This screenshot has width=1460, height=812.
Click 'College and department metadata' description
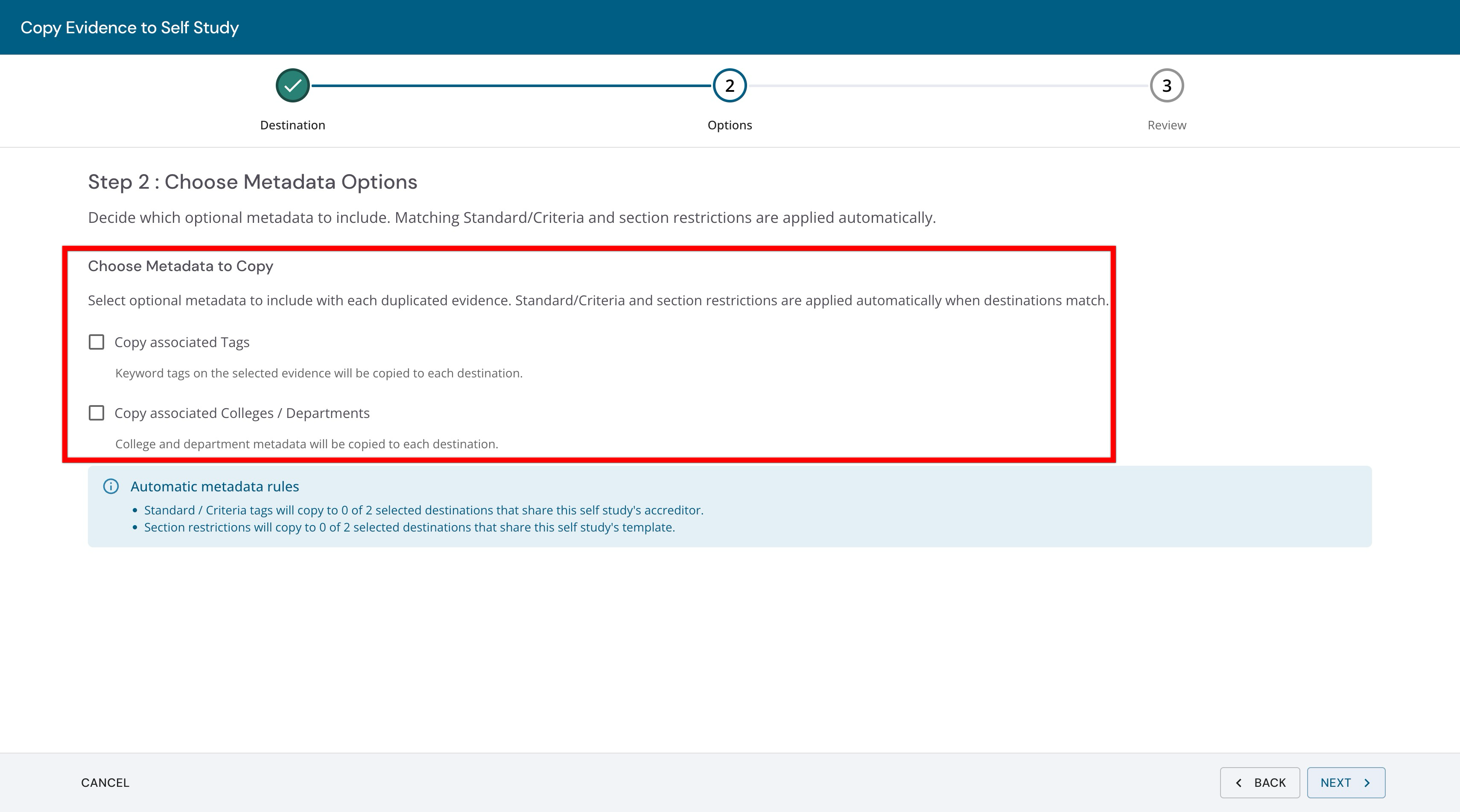click(x=307, y=444)
